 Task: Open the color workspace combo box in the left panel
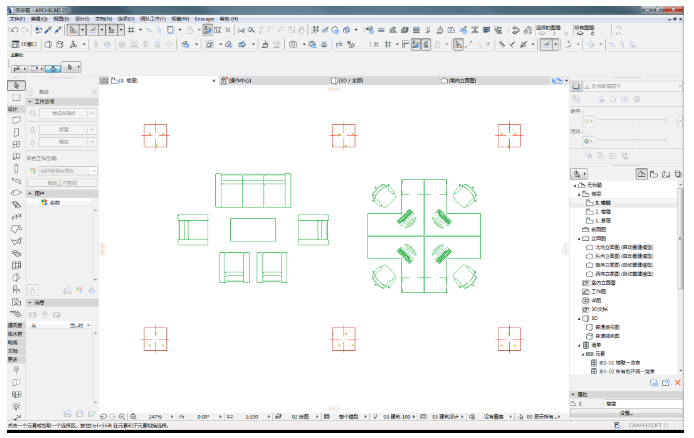(x=68, y=171)
